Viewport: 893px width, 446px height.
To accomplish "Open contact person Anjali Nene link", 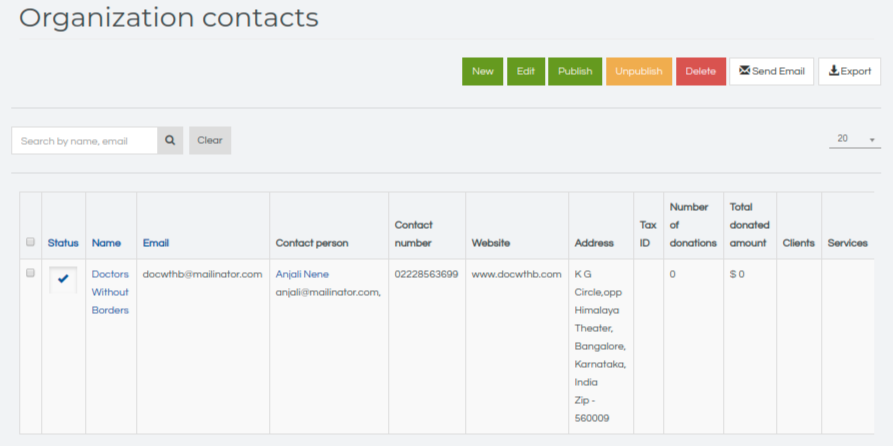I will click(302, 274).
